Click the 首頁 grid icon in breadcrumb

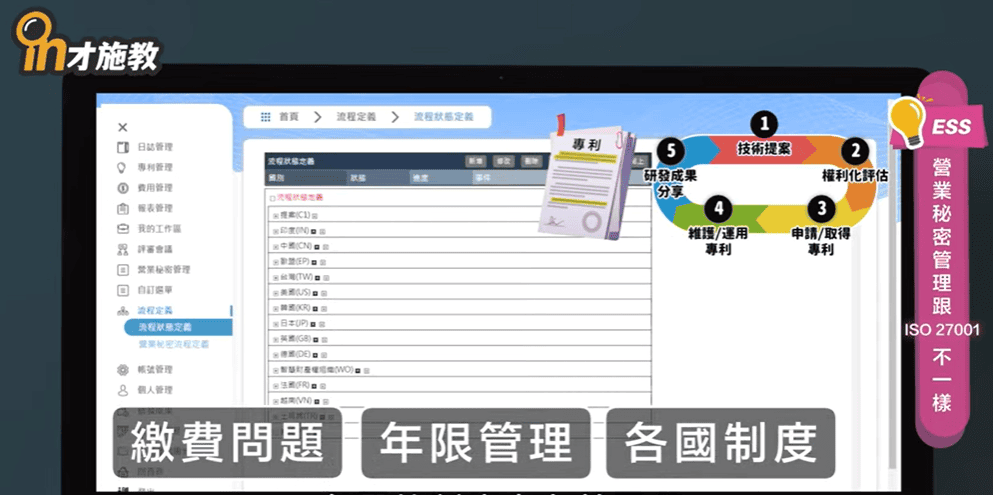265,117
